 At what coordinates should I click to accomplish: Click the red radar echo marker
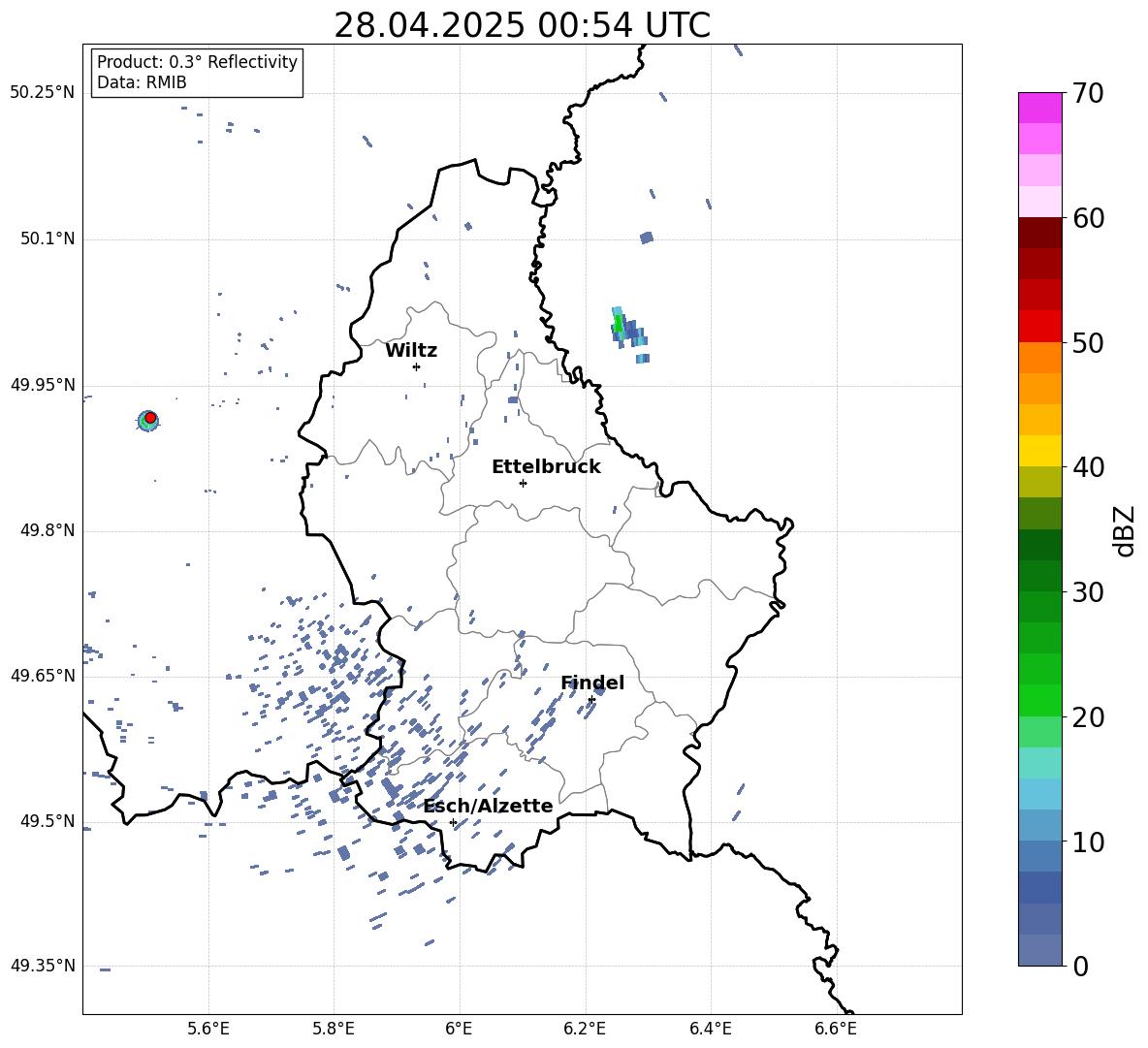pyautogui.click(x=150, y=418)
